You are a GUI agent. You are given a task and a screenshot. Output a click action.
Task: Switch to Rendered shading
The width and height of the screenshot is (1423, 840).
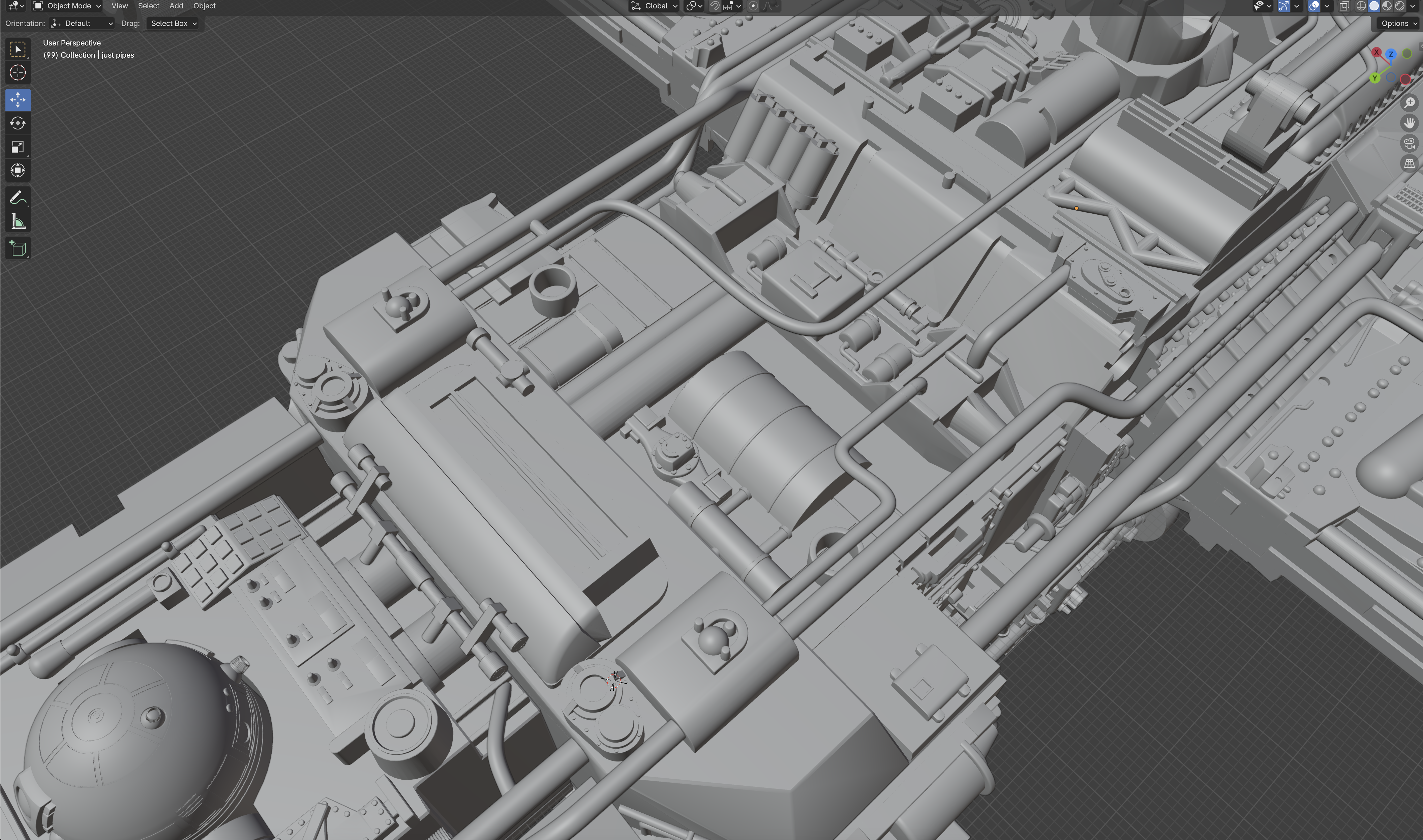pyautogui.click(x=1400, y=6)
